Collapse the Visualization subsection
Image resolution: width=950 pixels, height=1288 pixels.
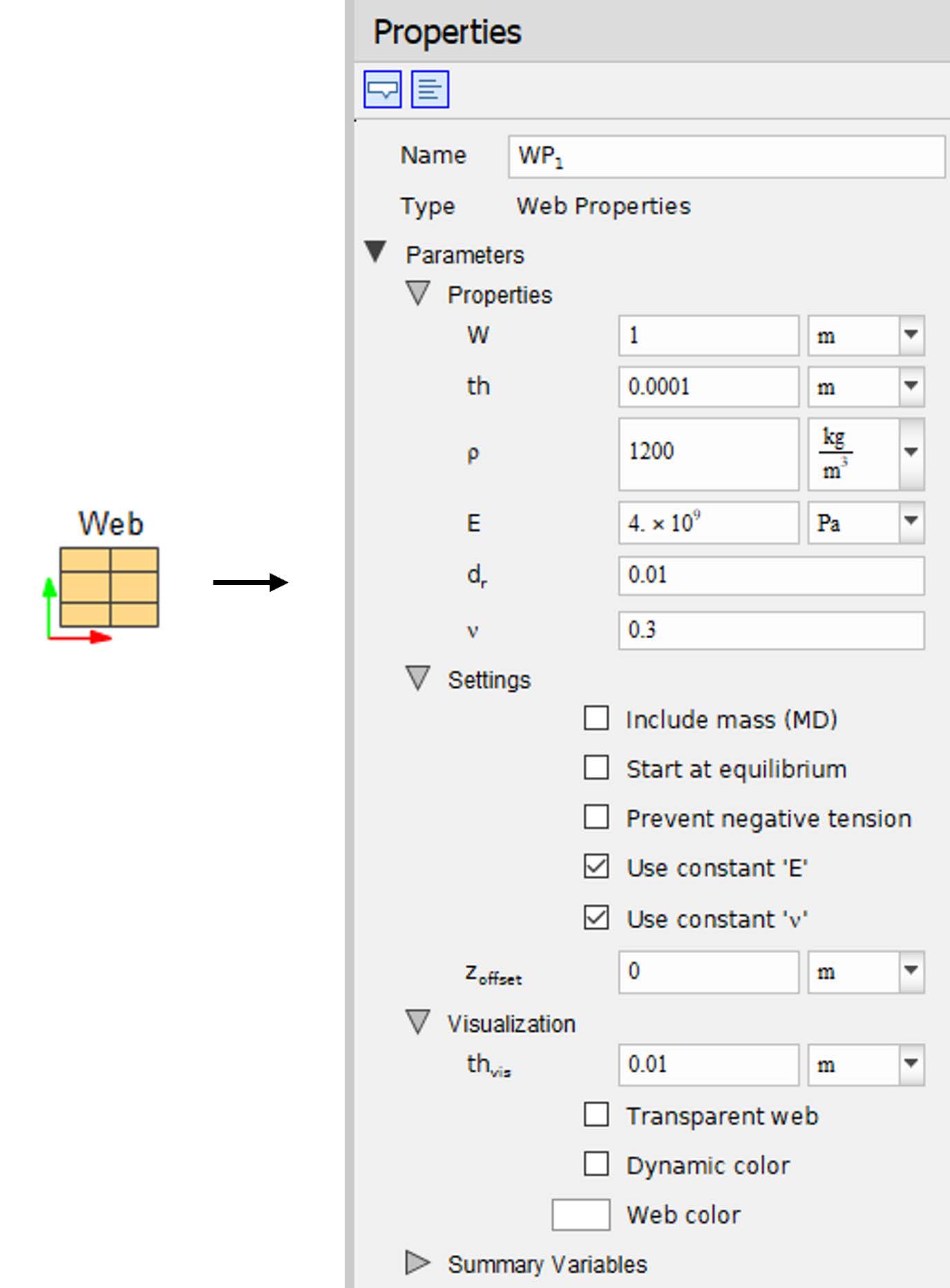pyautogui.click(x=418, y=1022)
